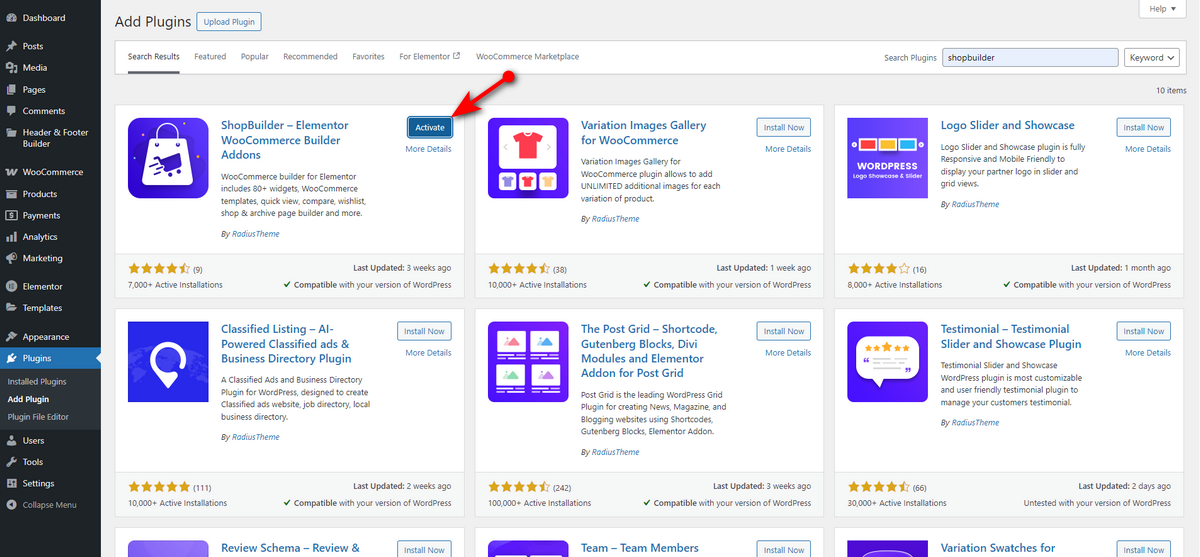Click the Review Schema plugin Install Now button
This screenshot has height=557, width=1200.
424,550
